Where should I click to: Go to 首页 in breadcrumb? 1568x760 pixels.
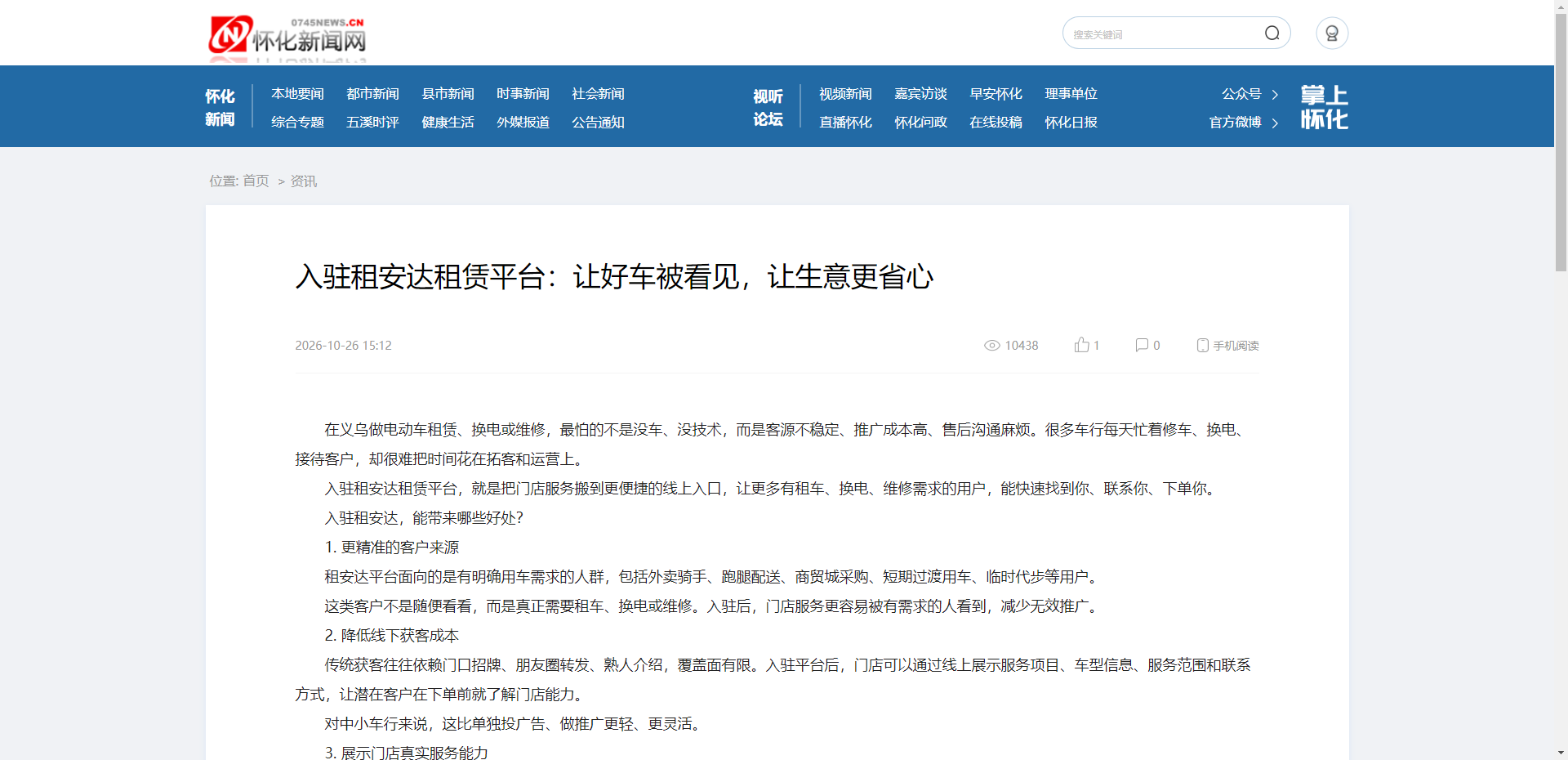coord(256,181)
